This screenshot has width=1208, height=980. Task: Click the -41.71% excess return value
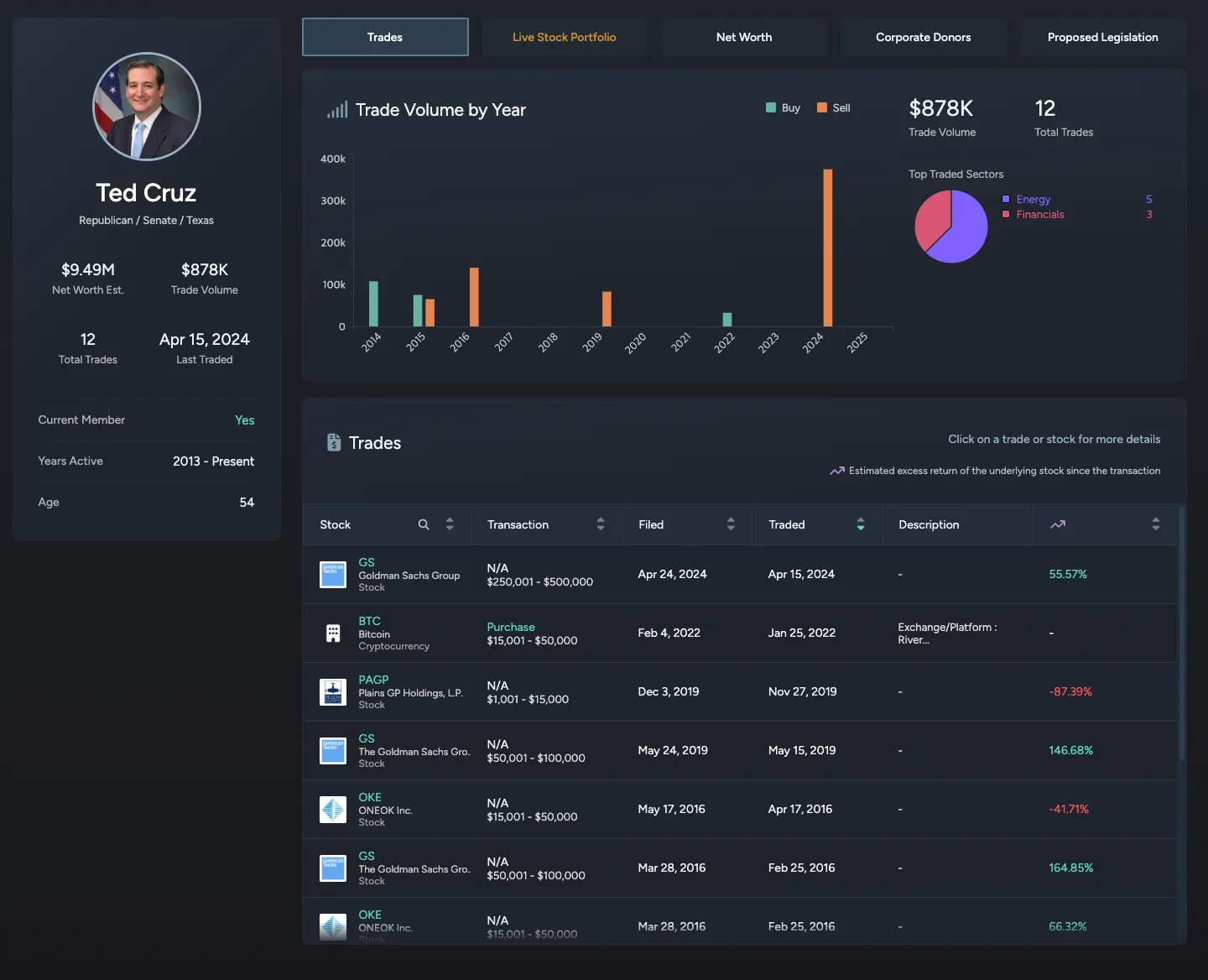click(x=1069, y=809)
